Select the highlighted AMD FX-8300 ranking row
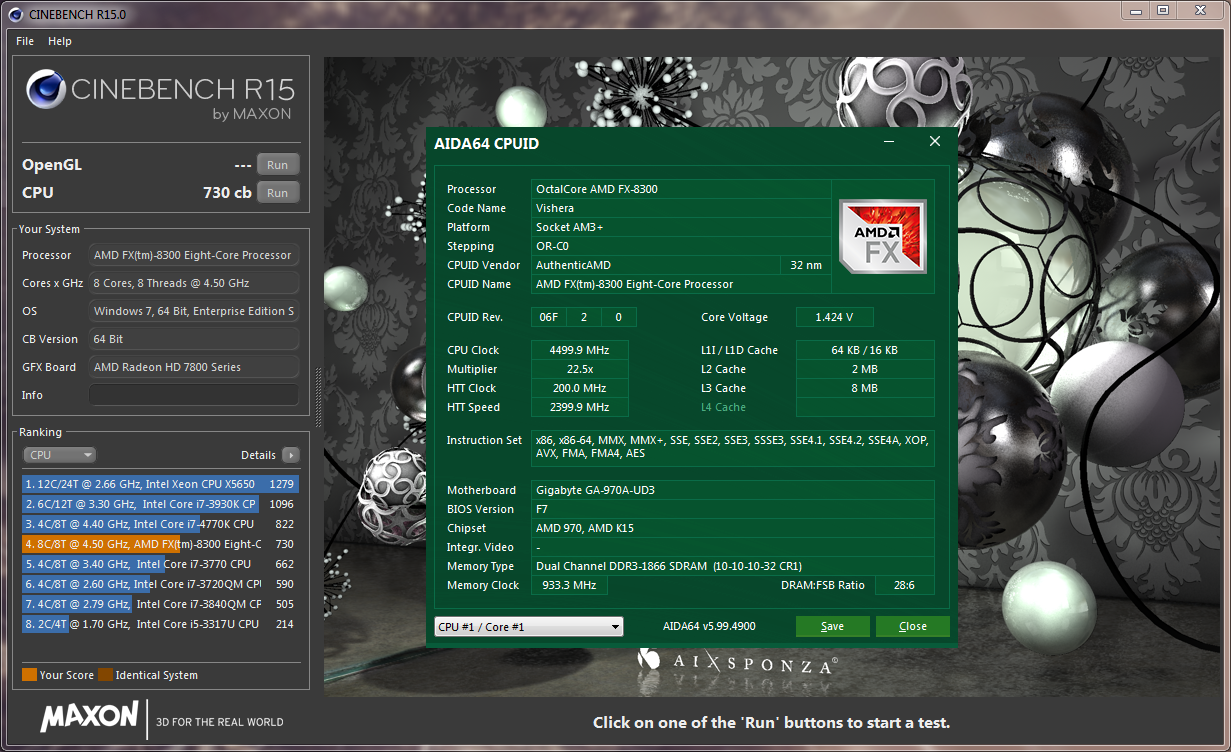 [160, 544]
